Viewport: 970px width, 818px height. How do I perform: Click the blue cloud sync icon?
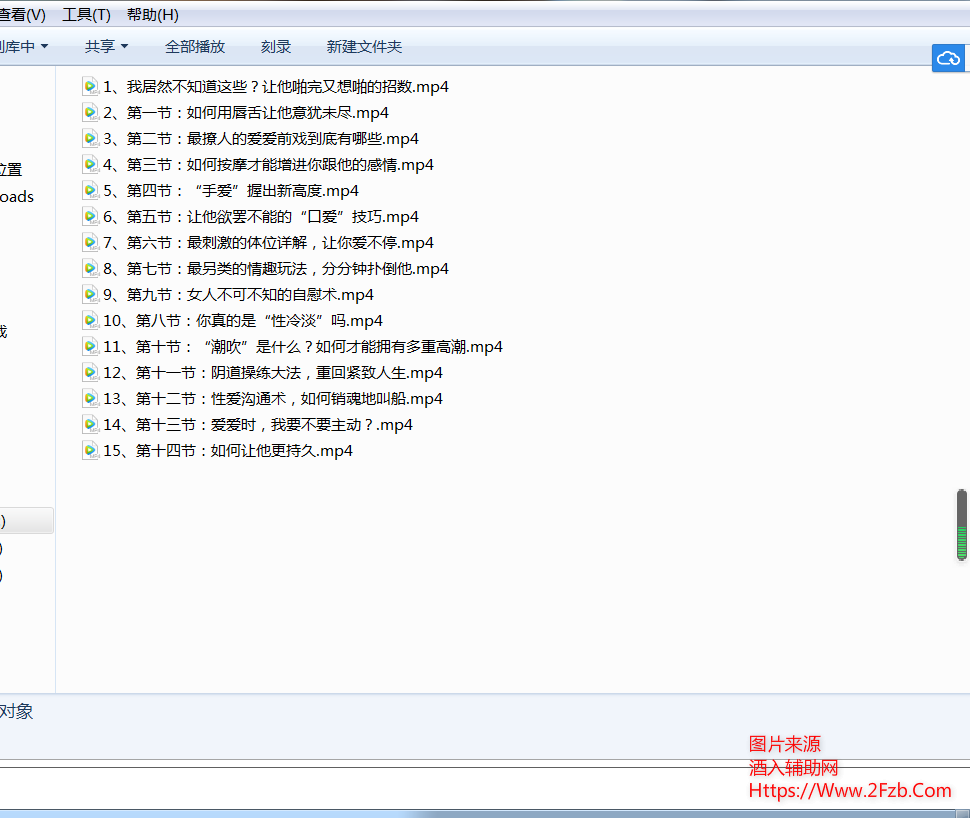(948, 58)
